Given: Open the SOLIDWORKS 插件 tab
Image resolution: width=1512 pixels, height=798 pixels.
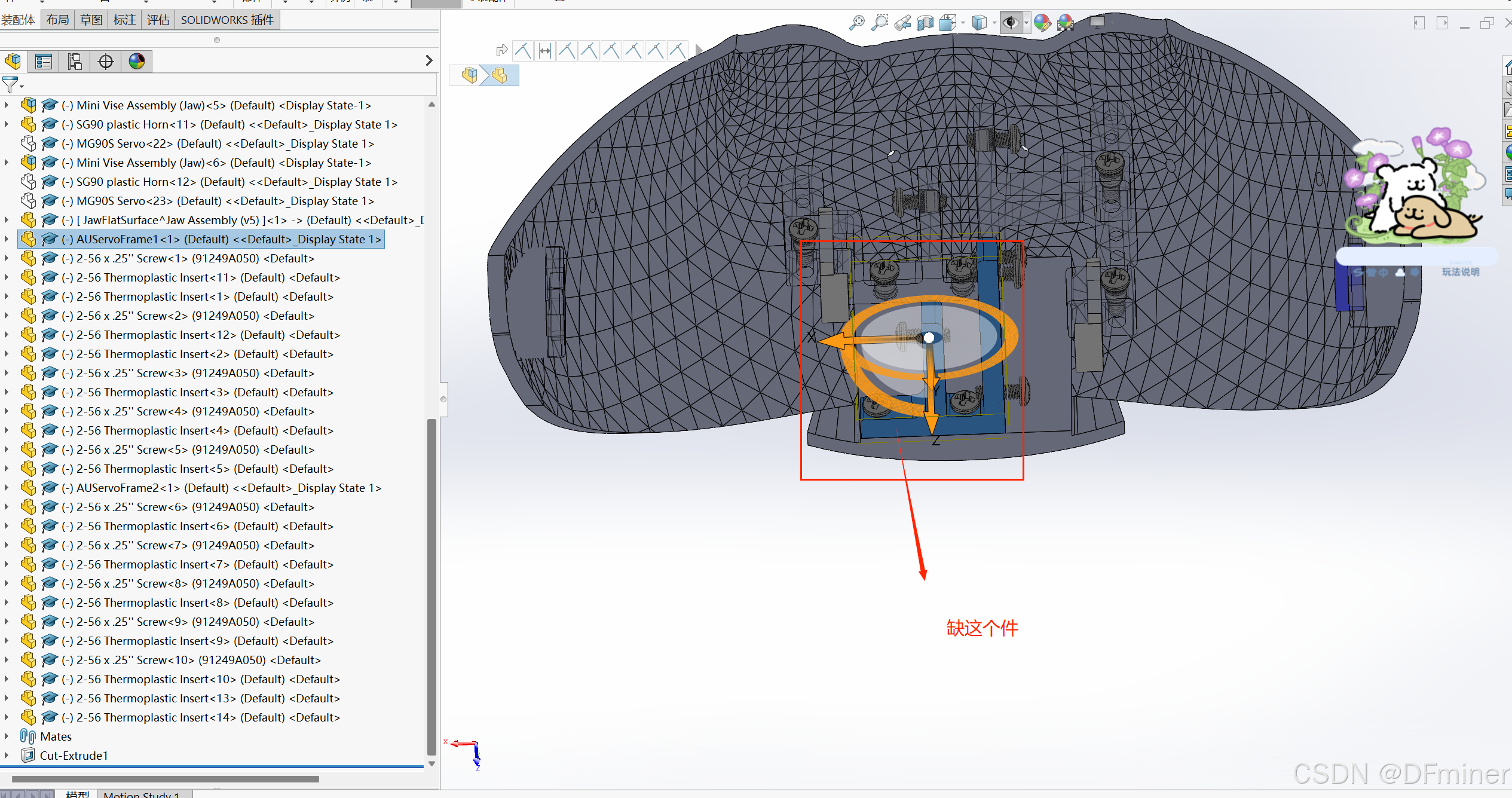Looking at the screenshot, I should tap(227, 20).
